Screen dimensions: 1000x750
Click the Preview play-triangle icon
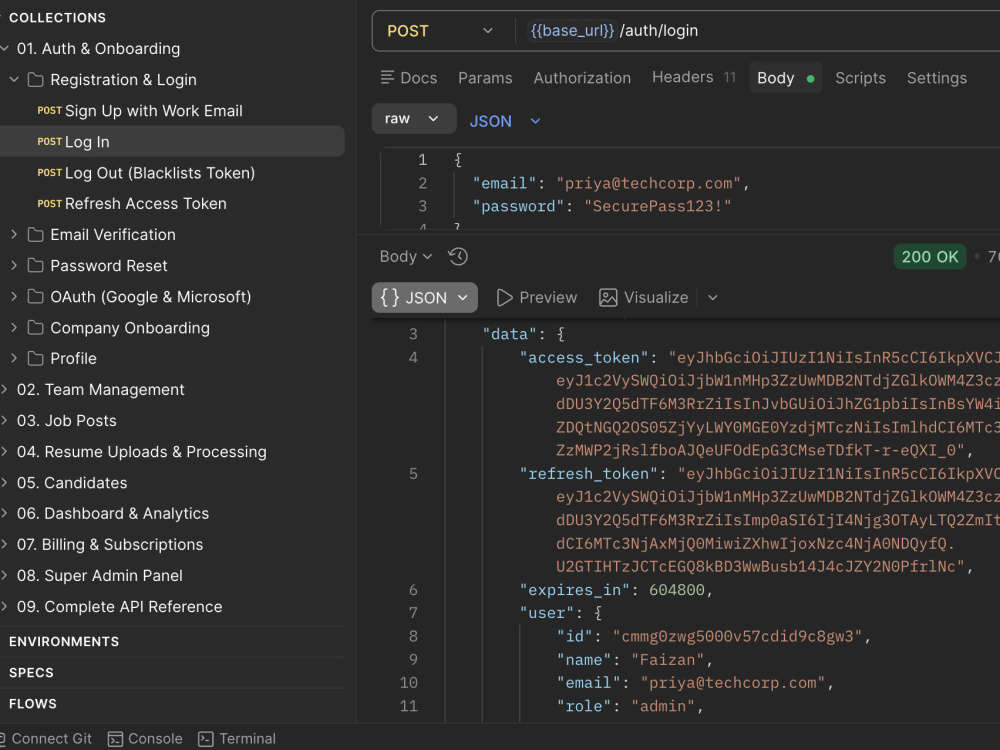click(504, 297)
